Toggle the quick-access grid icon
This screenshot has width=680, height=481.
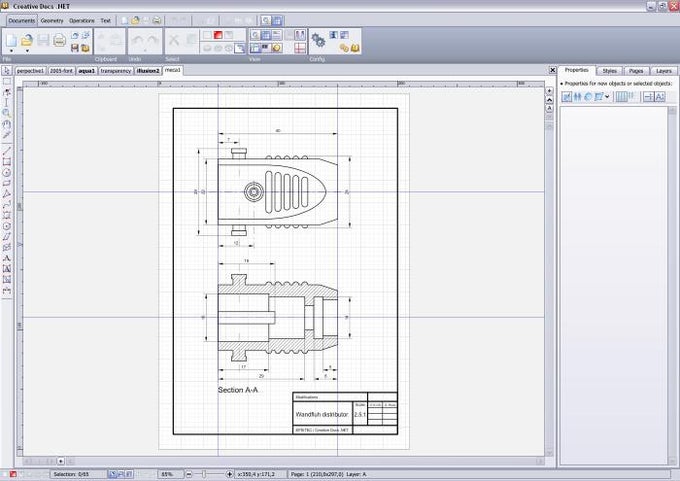(x=277, y=20)
